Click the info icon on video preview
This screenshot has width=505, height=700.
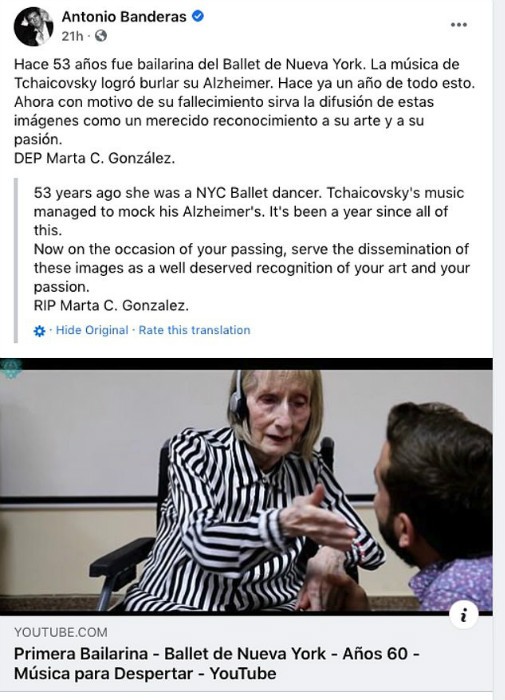464,616
